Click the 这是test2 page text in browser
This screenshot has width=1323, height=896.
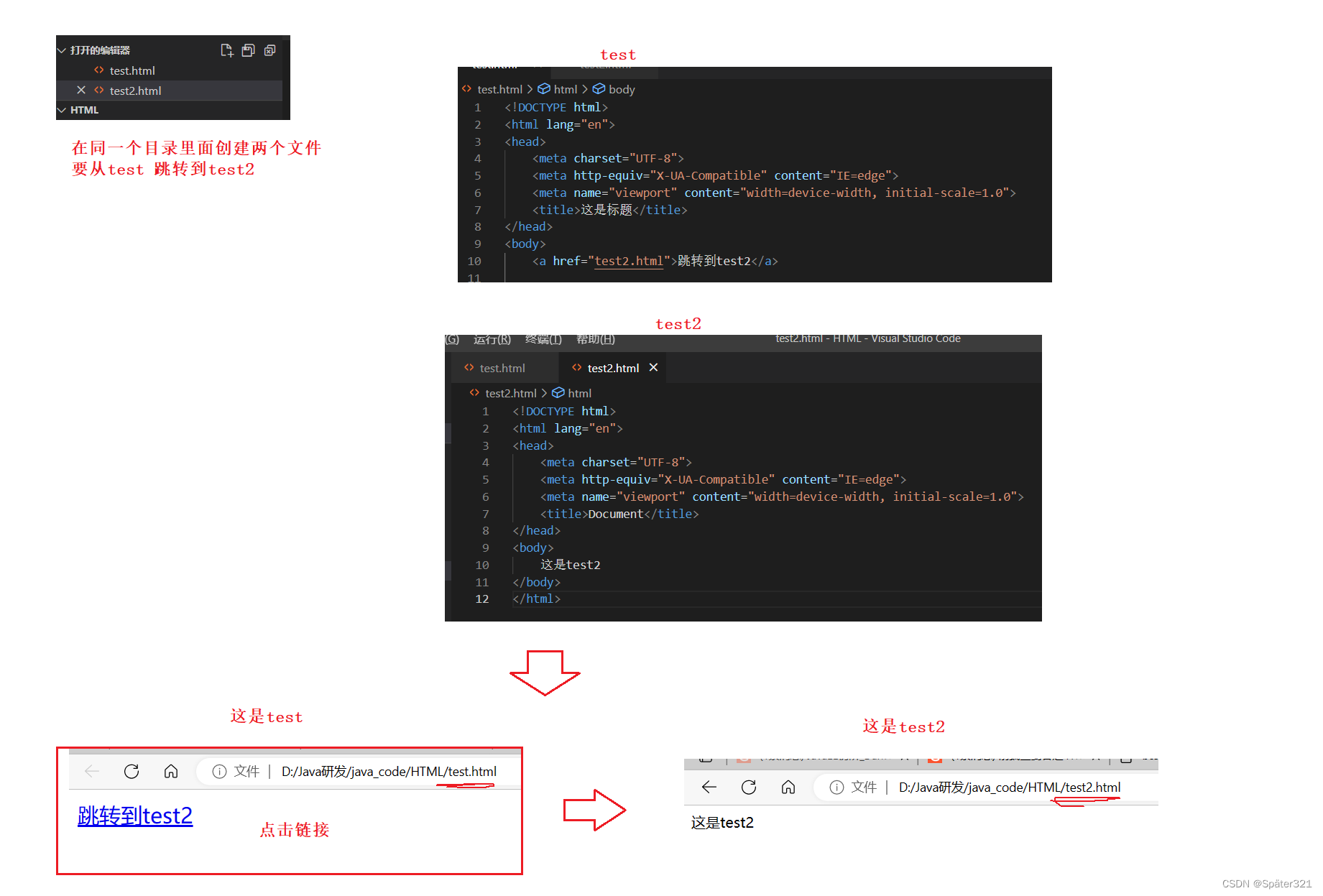click(x=722, y=822)
